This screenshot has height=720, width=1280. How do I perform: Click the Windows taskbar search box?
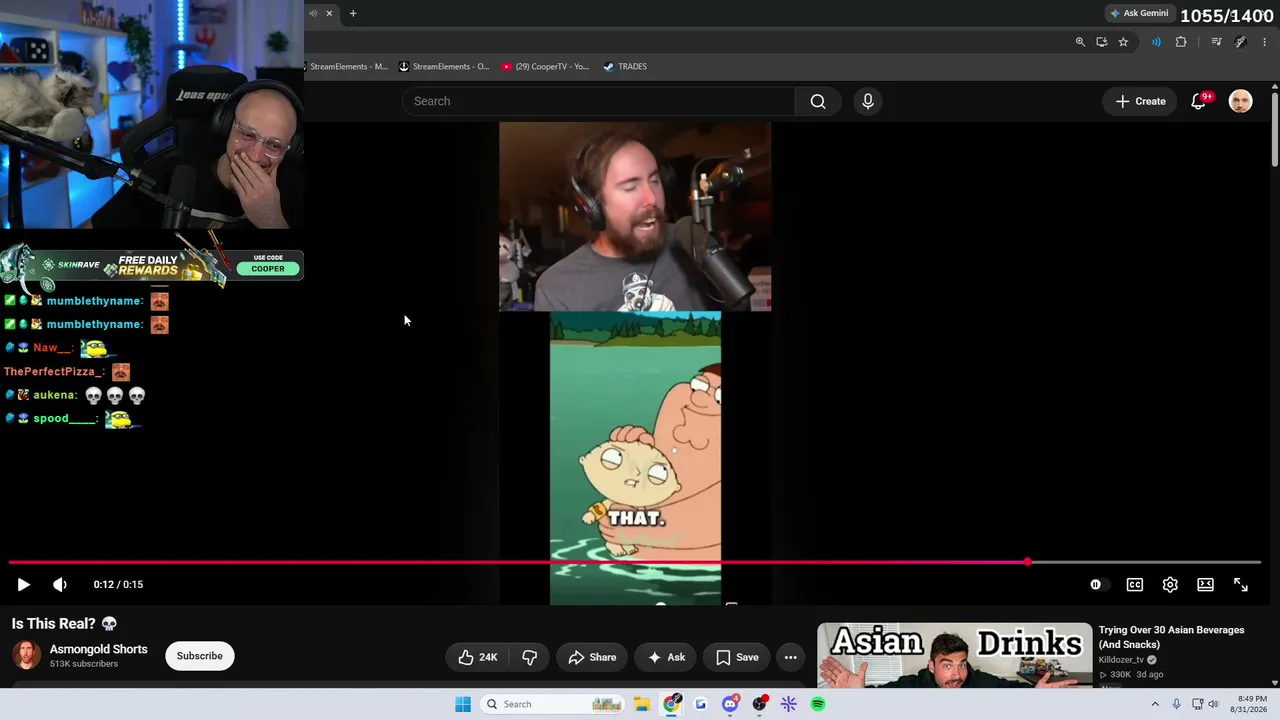tap(553, 704)
